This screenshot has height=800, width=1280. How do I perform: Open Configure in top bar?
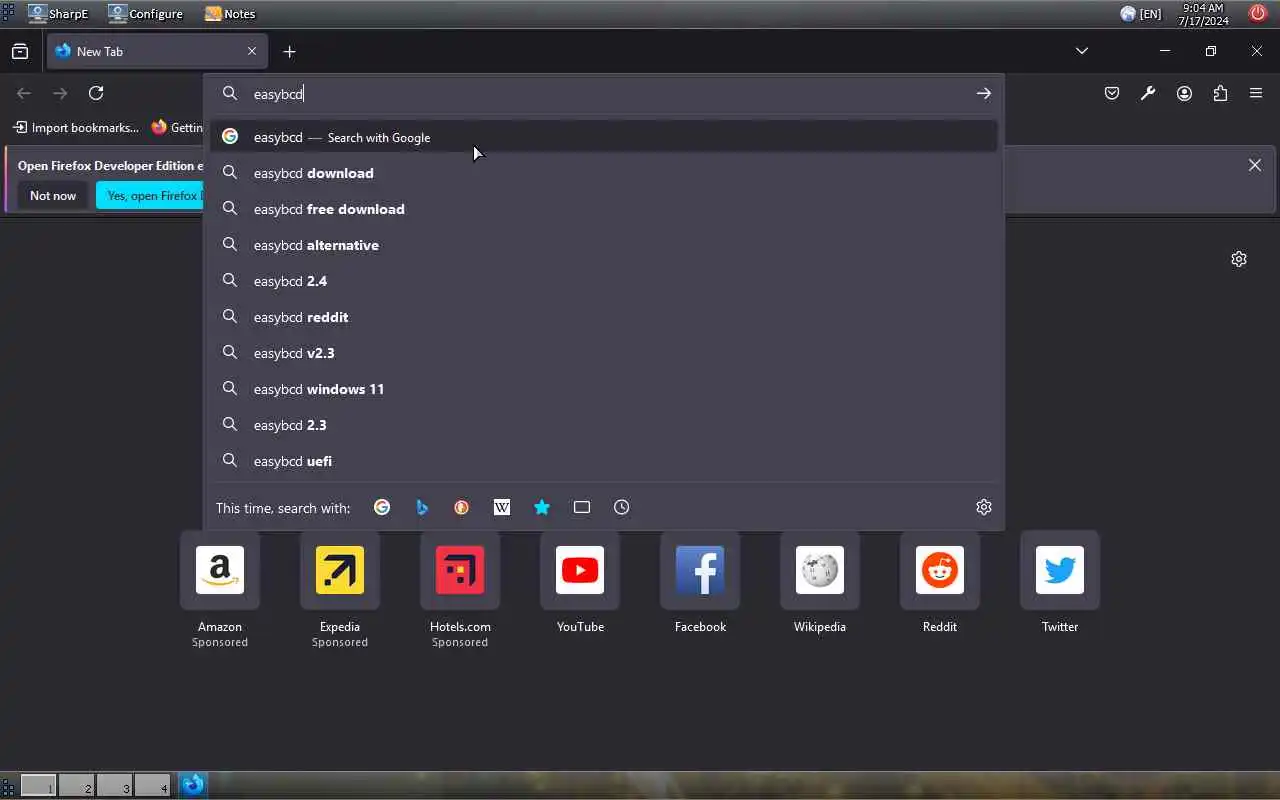click(x=146, y=13)
